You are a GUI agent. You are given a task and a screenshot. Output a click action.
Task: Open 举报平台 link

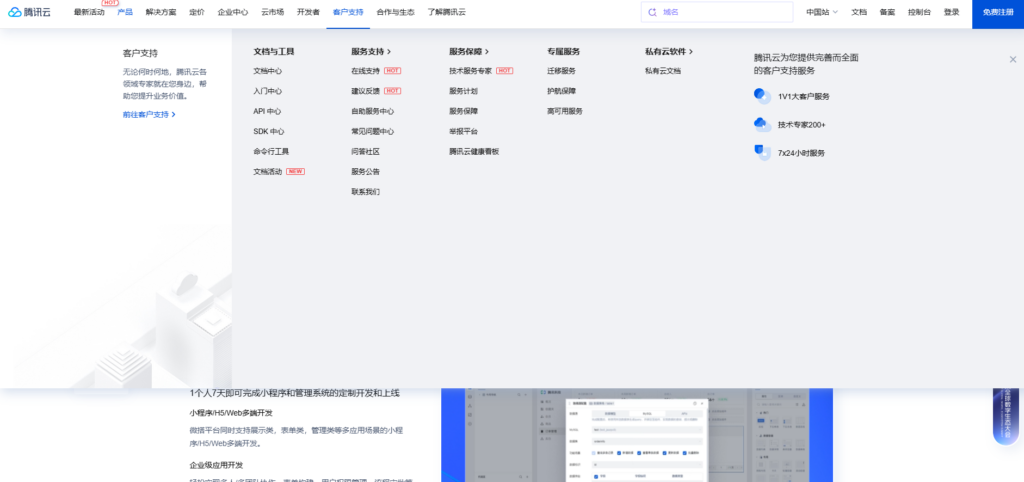pos(464,131)
